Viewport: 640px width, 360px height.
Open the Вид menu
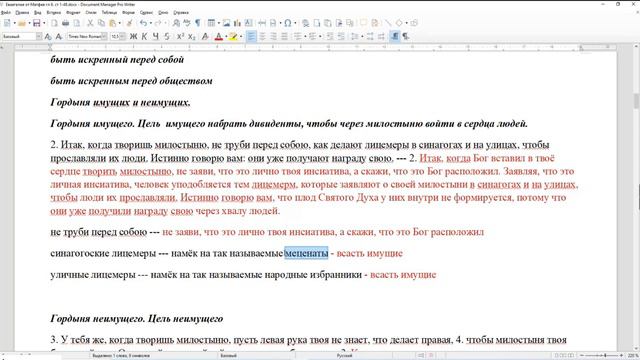(x=38, y=13)
